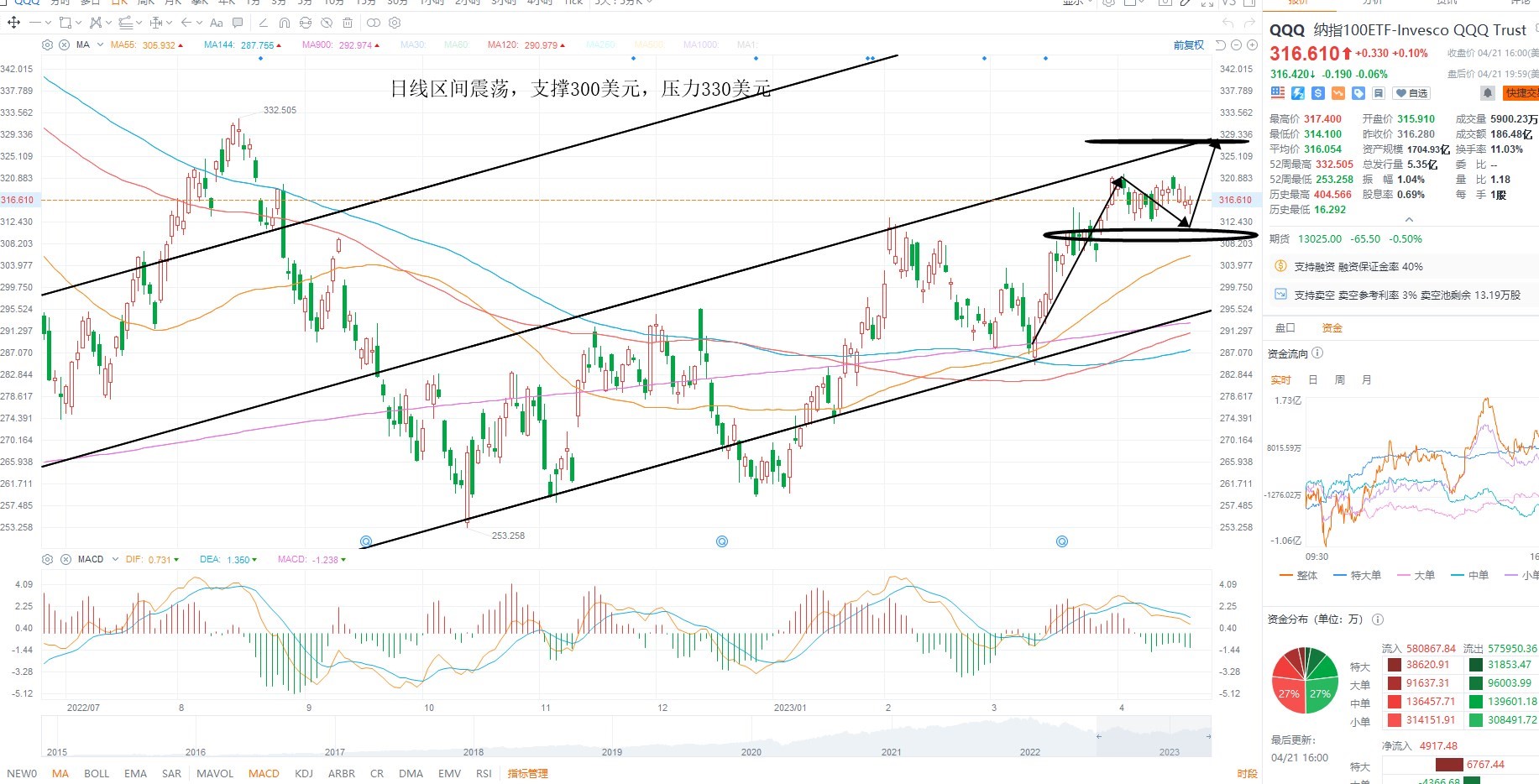
Task: Hide all drawings with the eye-slash icon
Action: [327, 23]
